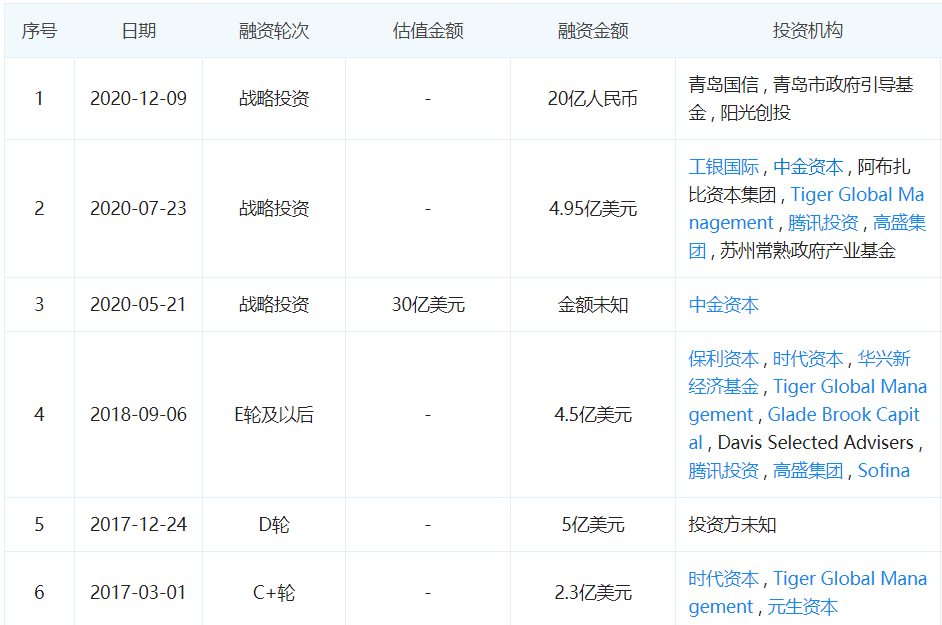This screenshot has height=625, width=942.
Task: Click 中金资本 link in the 2020-05-21 row
Action: [x=723, y=305]
